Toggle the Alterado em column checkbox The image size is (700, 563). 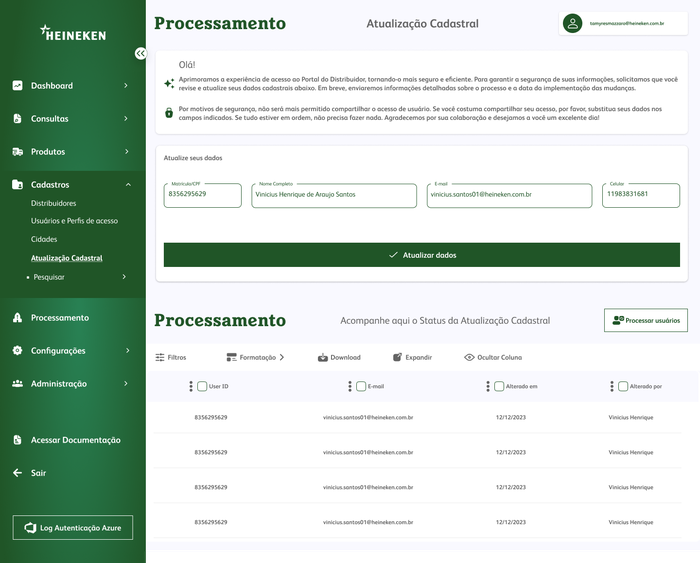499,386
